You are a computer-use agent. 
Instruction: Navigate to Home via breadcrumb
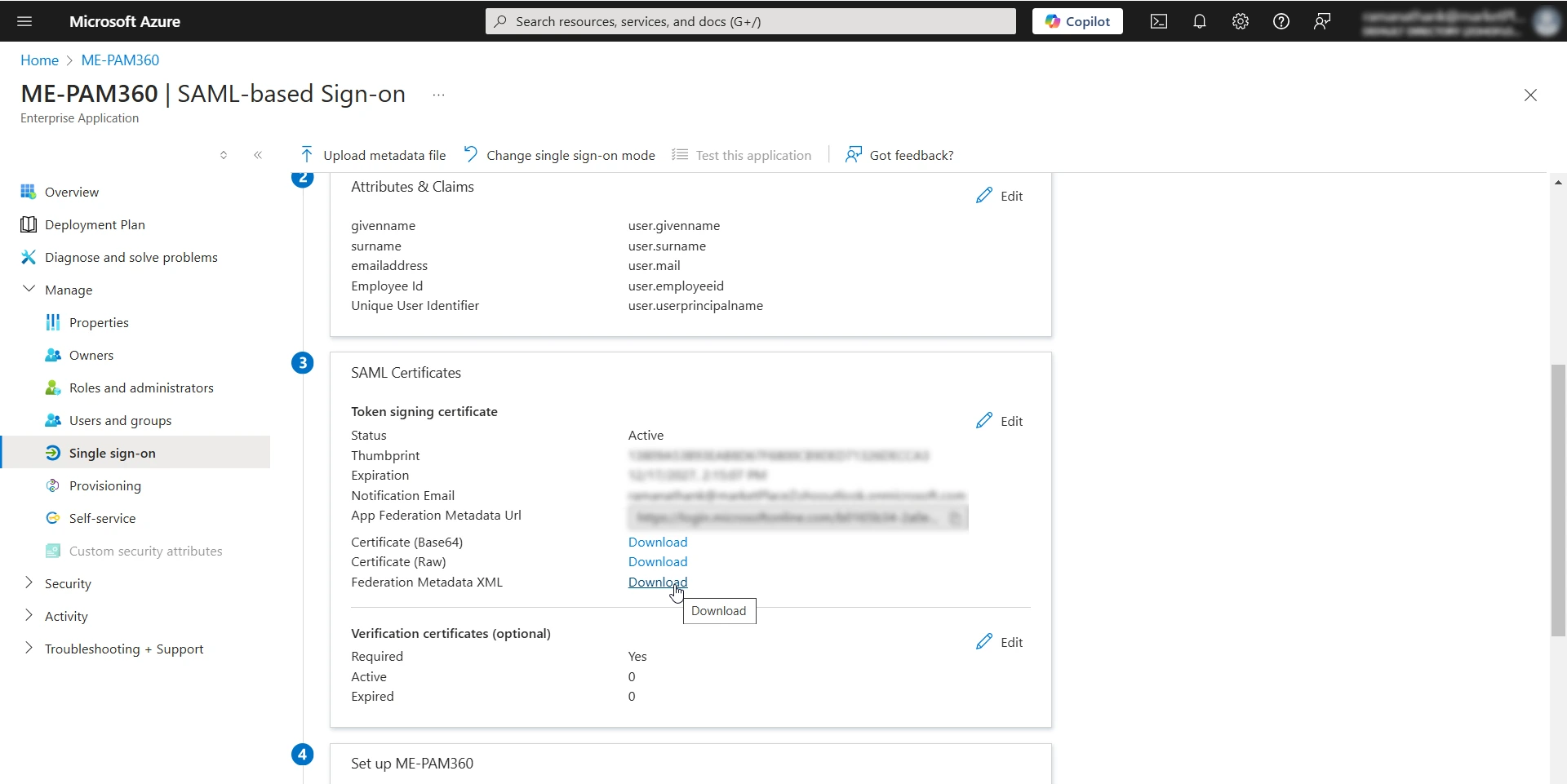pos(38,60)
